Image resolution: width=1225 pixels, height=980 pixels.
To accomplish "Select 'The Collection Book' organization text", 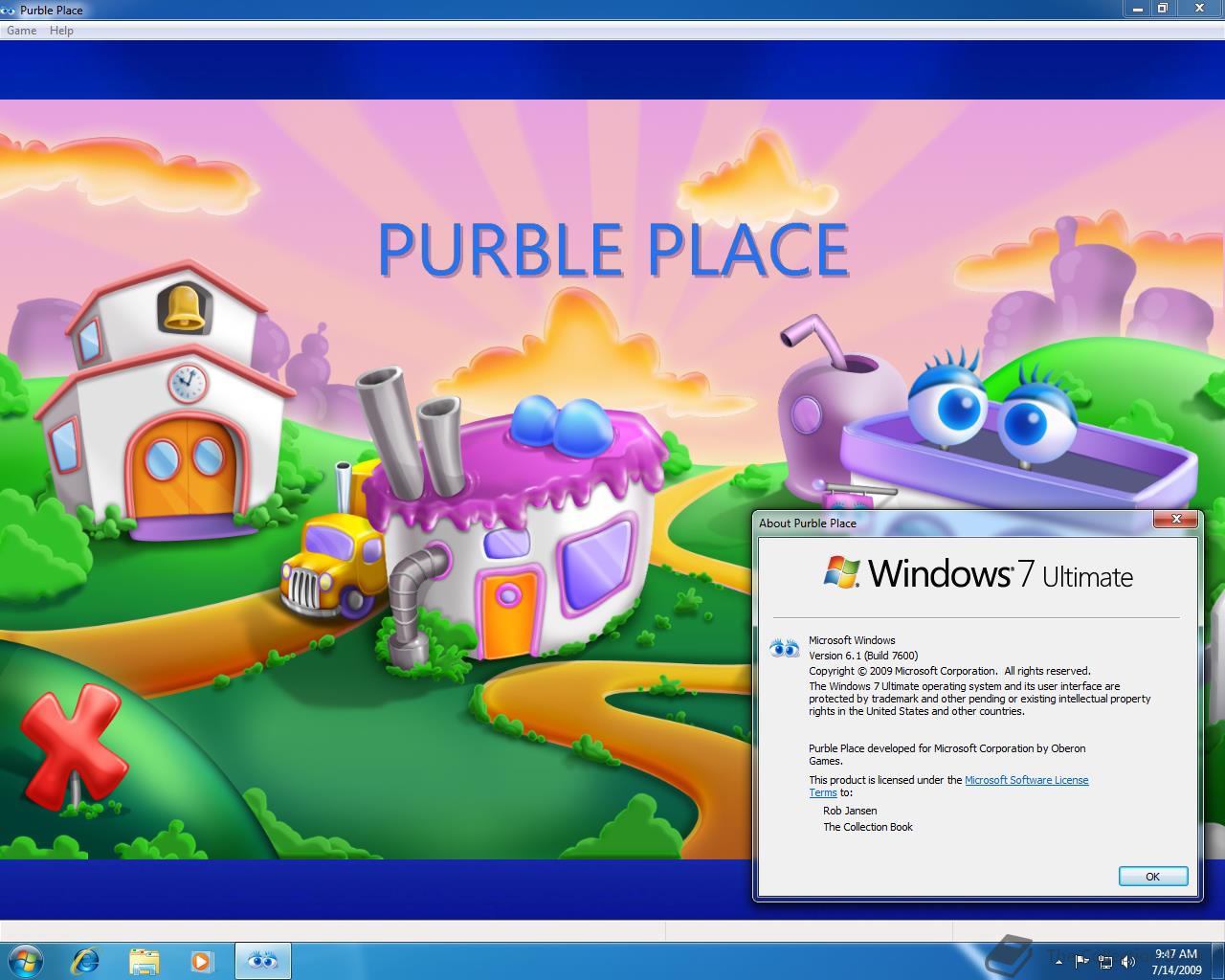I will 868,827.
